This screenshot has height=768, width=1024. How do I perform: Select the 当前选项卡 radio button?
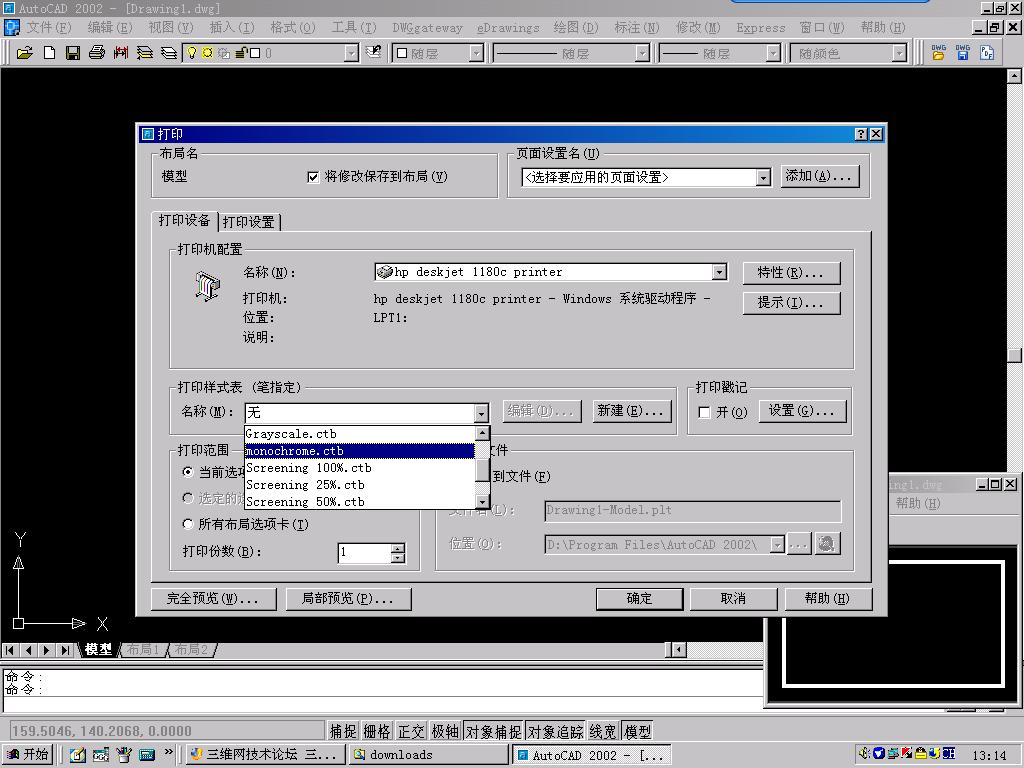click(188, 472)
